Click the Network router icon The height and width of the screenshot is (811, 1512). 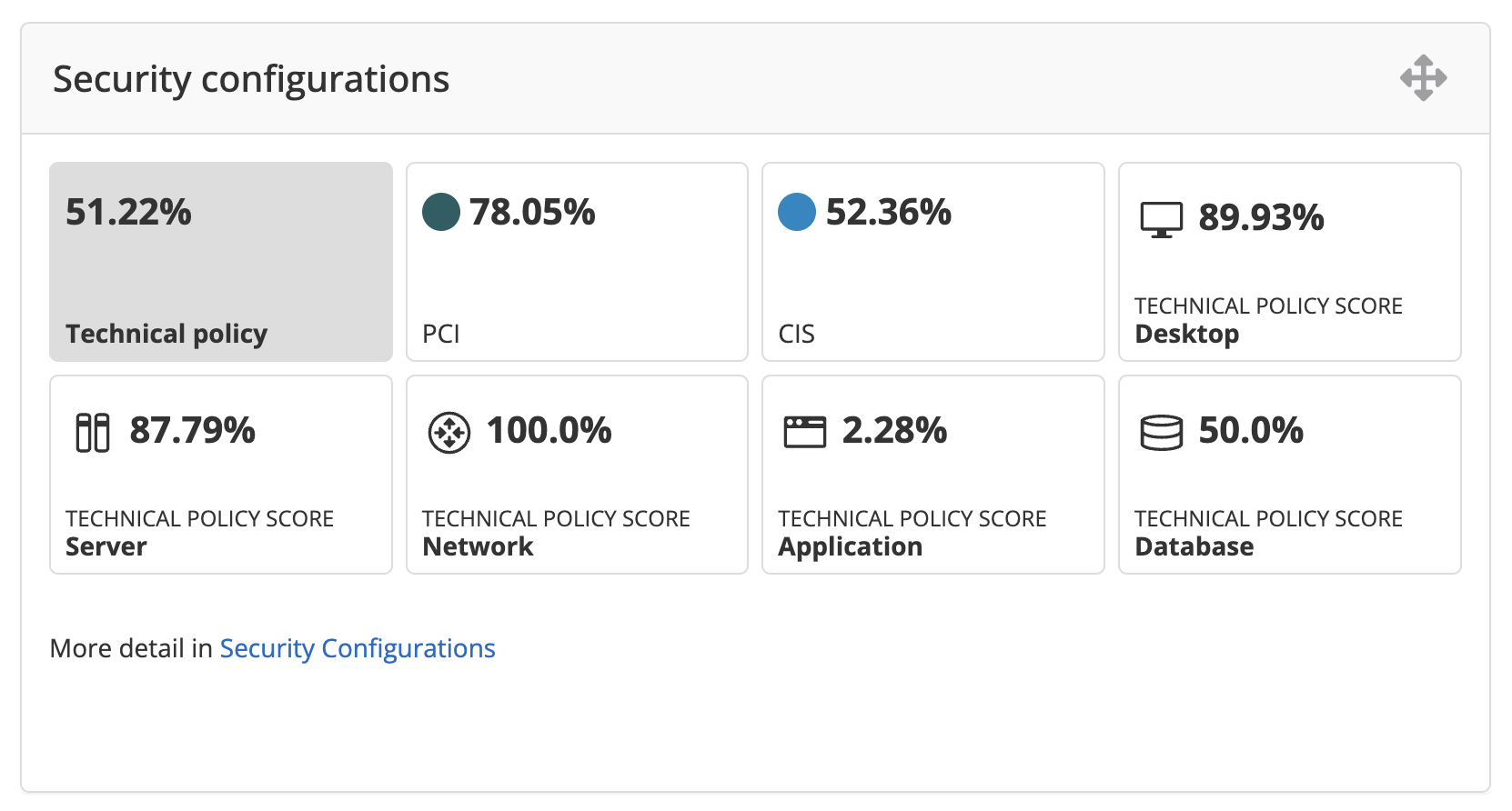(x=449, y=432)
